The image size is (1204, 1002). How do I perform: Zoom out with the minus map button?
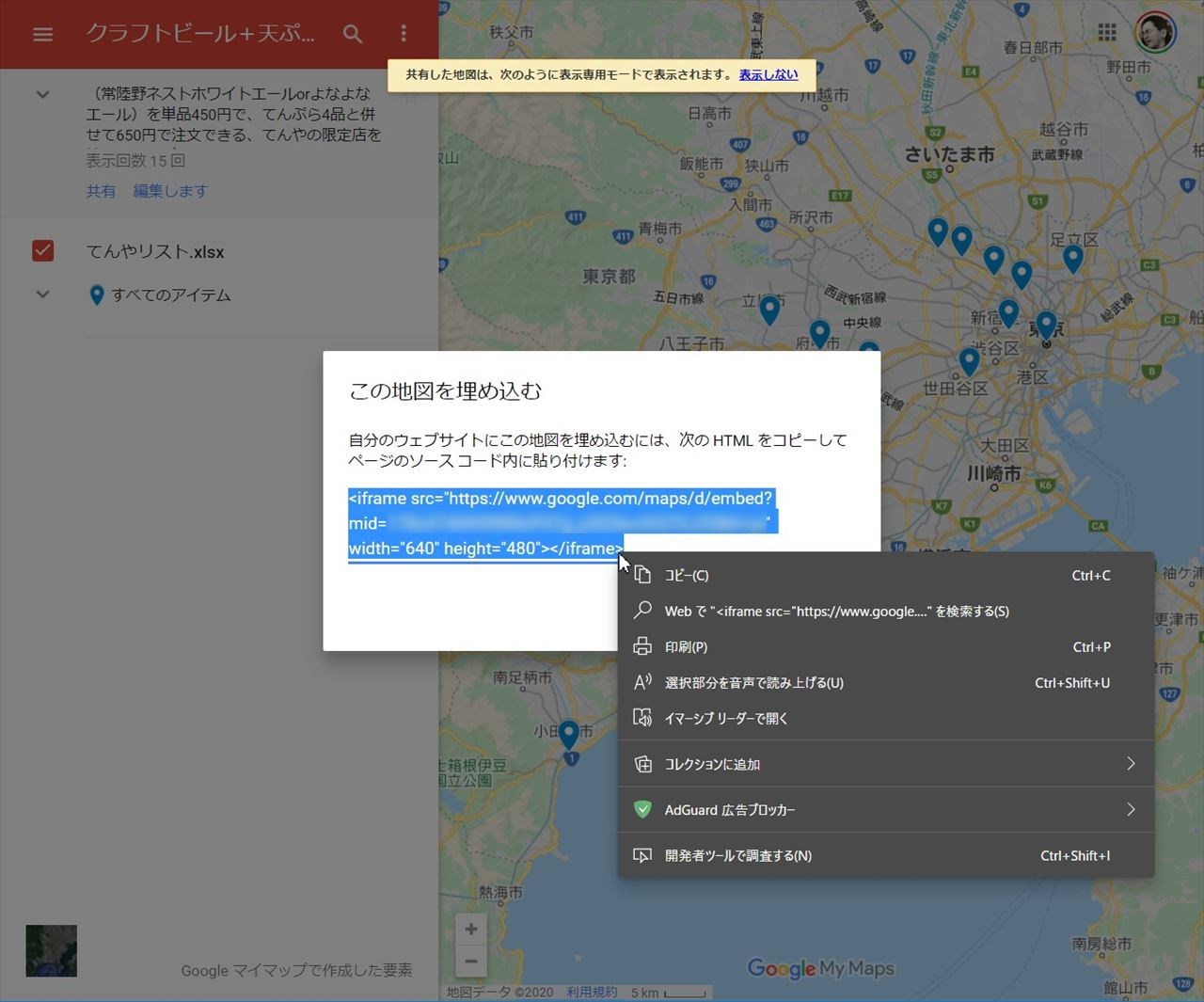(471, 962)
